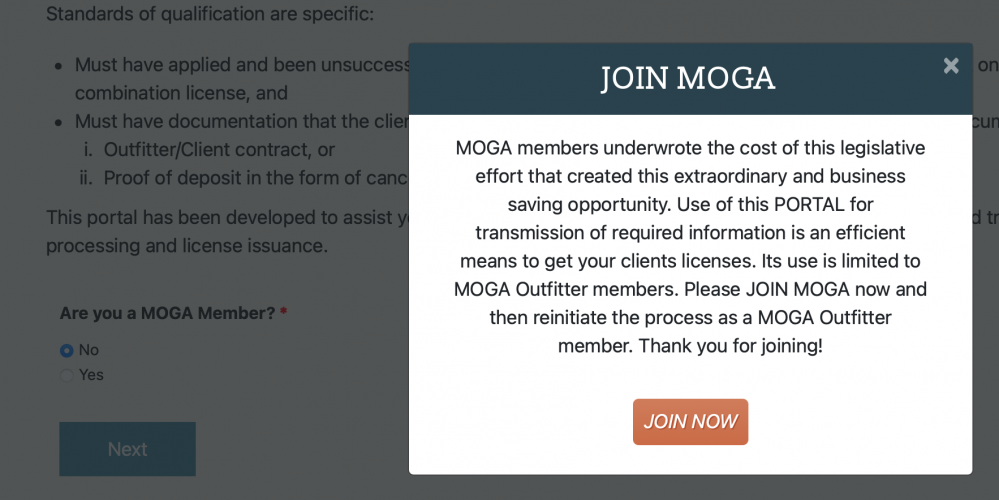Click the 'combination license, and' text line
The width and height of the screenshot is (999, 500).
coord(182,93)
